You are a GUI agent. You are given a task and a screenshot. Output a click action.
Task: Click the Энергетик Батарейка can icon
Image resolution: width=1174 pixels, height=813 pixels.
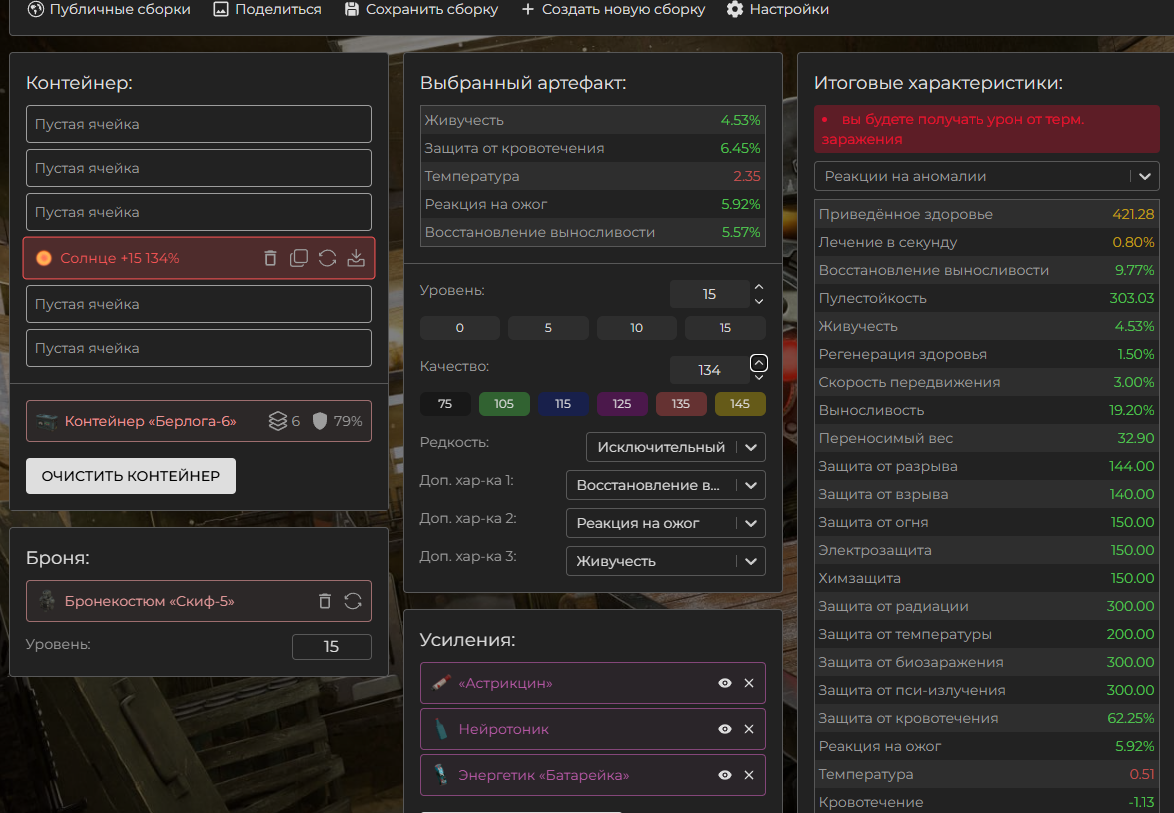(x=441, y=775)
